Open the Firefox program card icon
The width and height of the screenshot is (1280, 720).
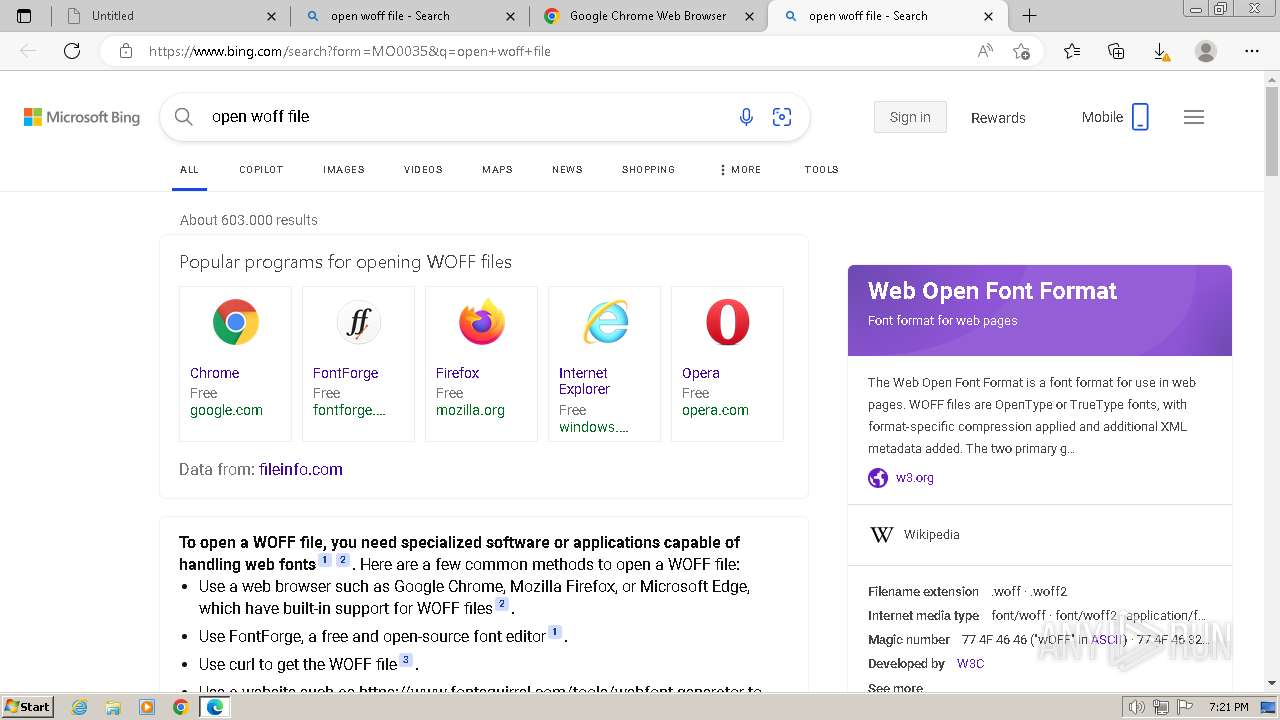(481, 322)
